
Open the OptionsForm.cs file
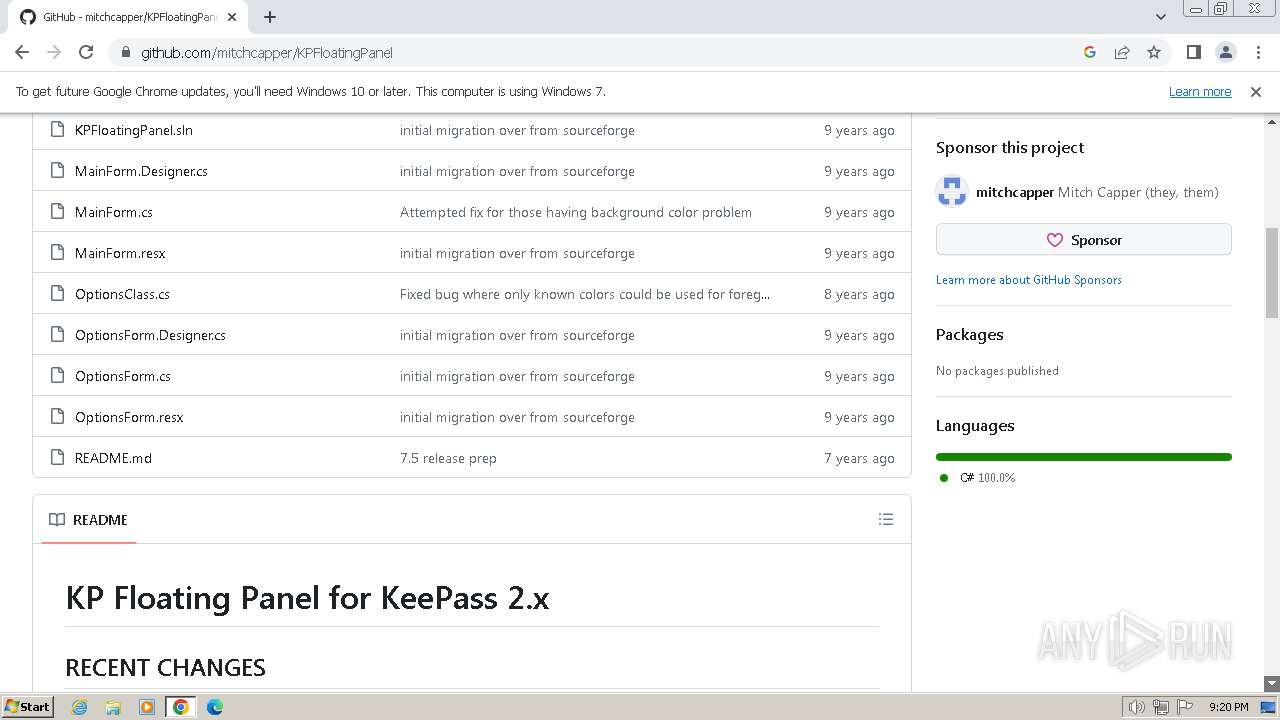pyautogui.click(x=123, y=376)
